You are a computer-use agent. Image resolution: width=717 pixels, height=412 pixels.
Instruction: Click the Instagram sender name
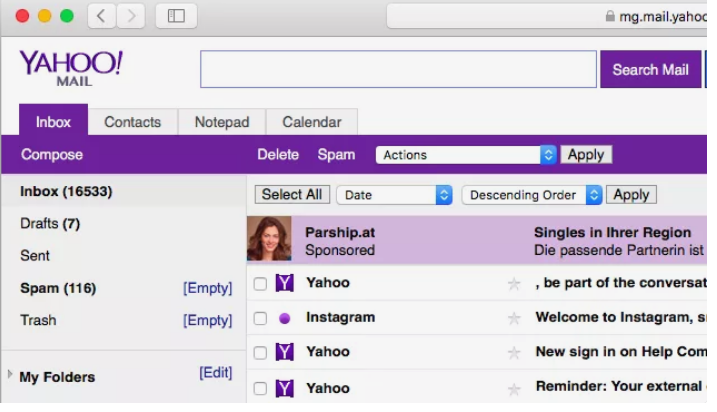(341, 317)
